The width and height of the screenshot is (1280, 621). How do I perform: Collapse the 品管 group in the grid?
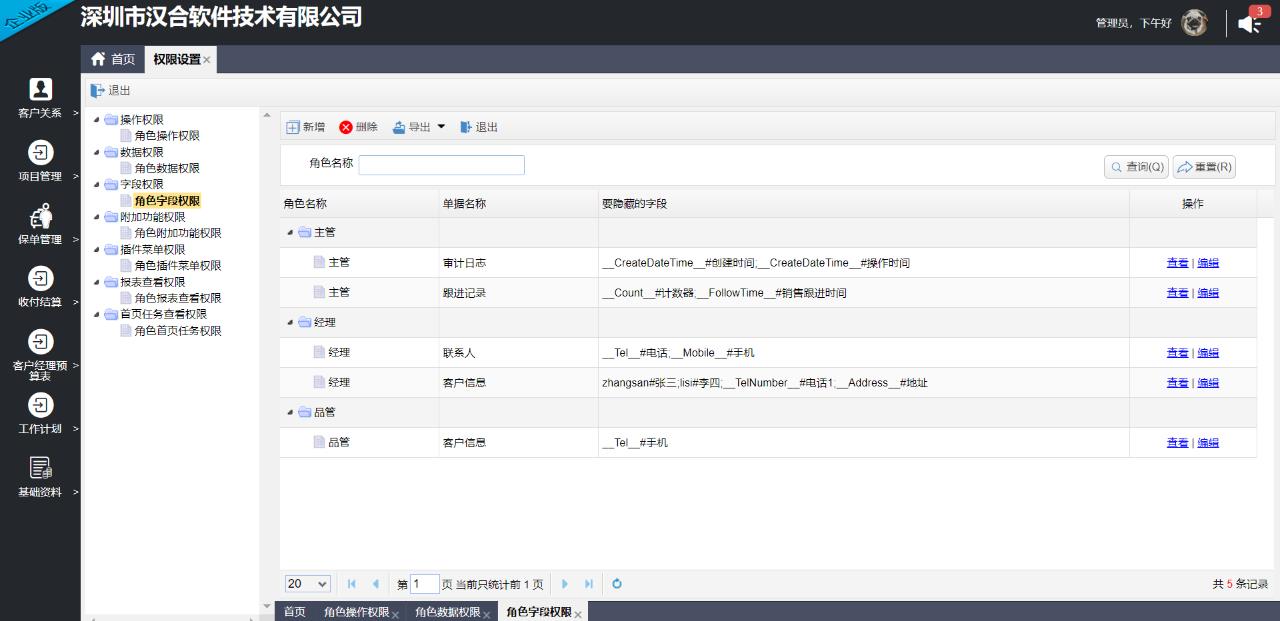tap(291, 413)
